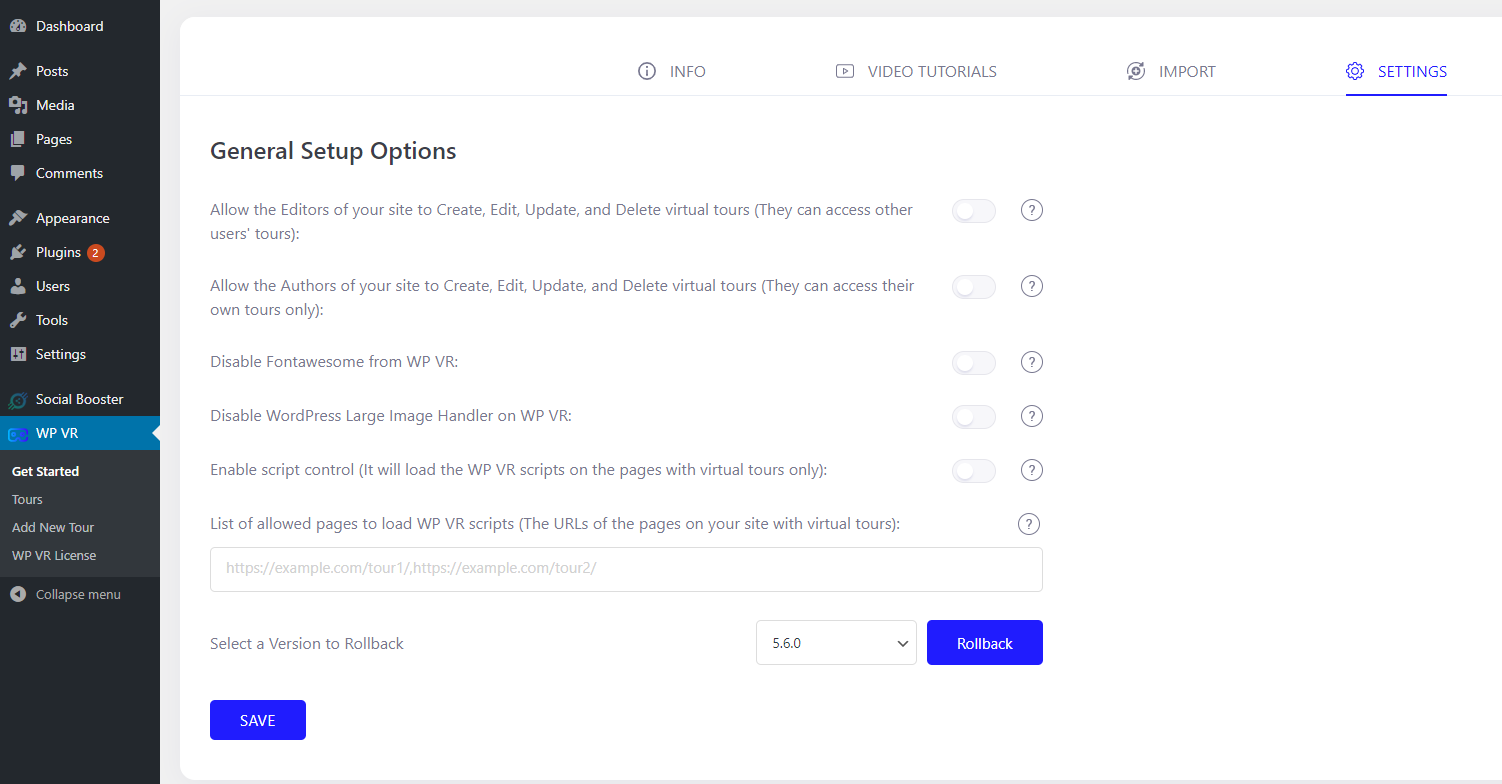Click the Dashboard gauge icon

pos(18,26)
